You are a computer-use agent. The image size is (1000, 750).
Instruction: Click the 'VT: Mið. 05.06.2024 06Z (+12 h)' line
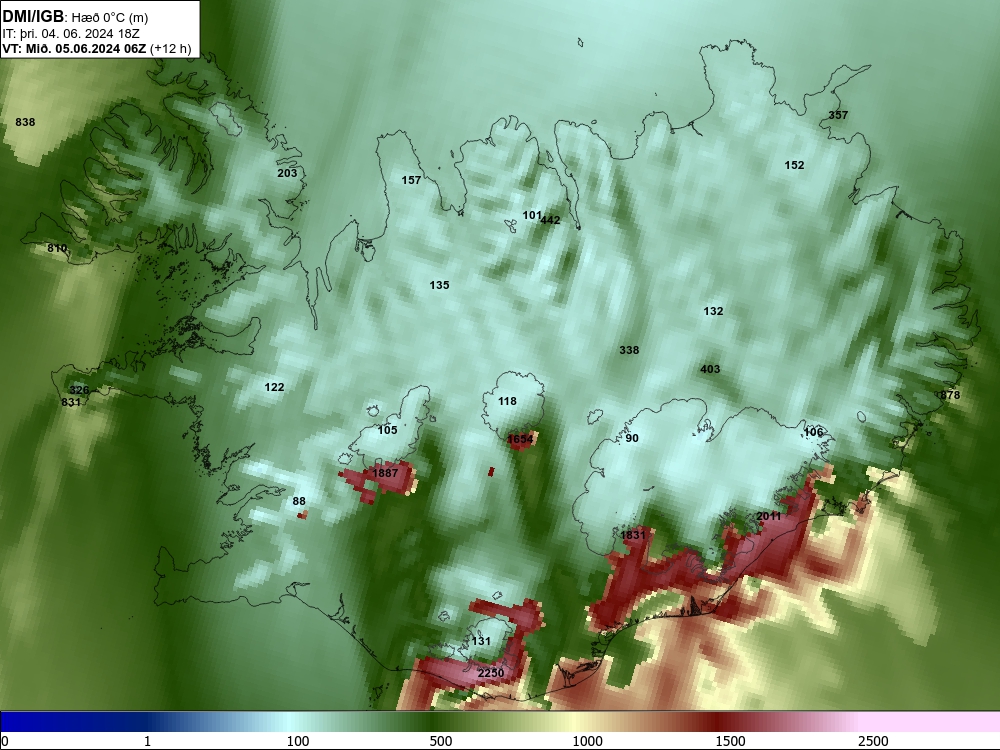click(97, 49)
